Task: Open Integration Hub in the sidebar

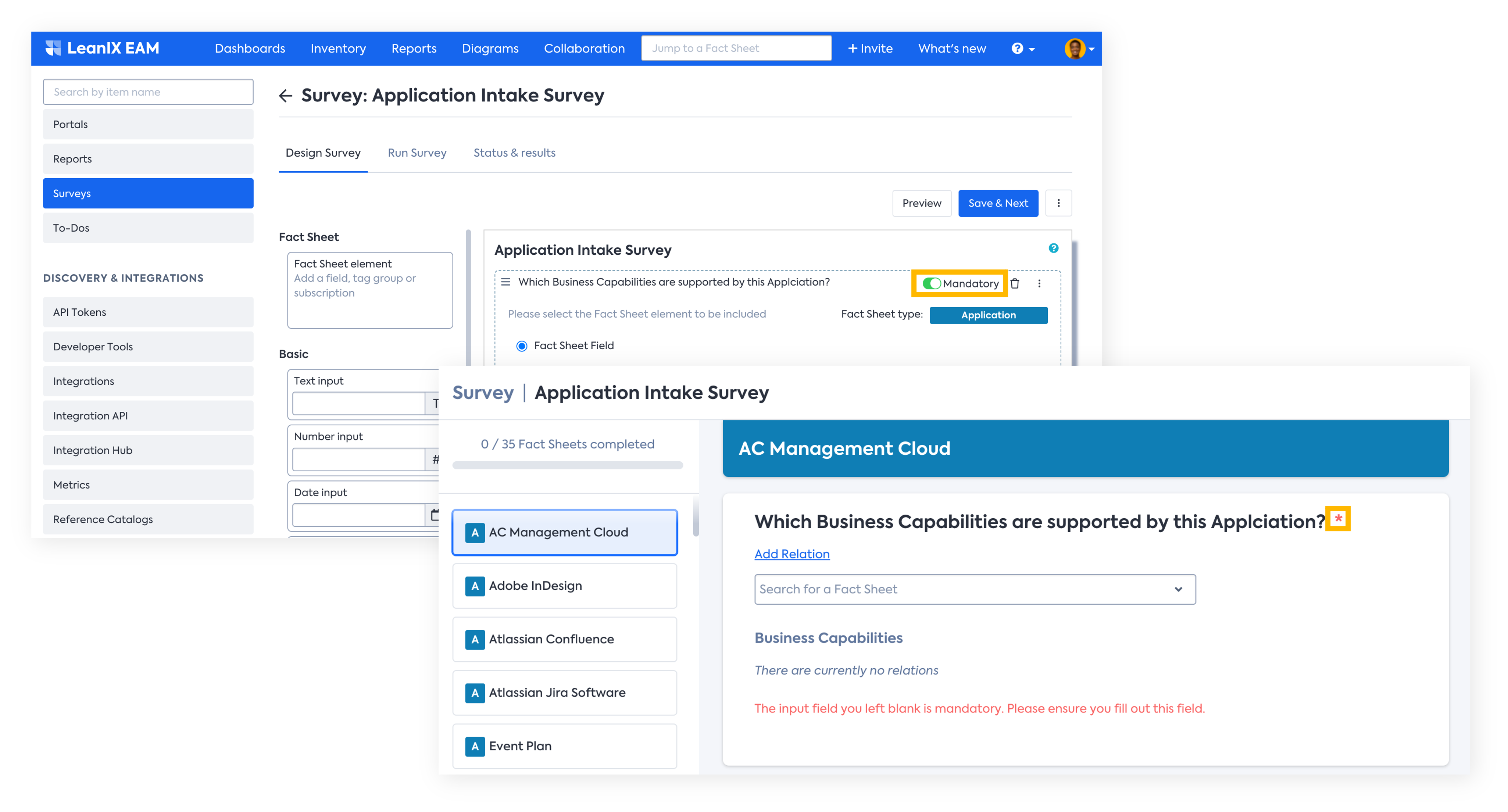Action: tap(148, 450)
